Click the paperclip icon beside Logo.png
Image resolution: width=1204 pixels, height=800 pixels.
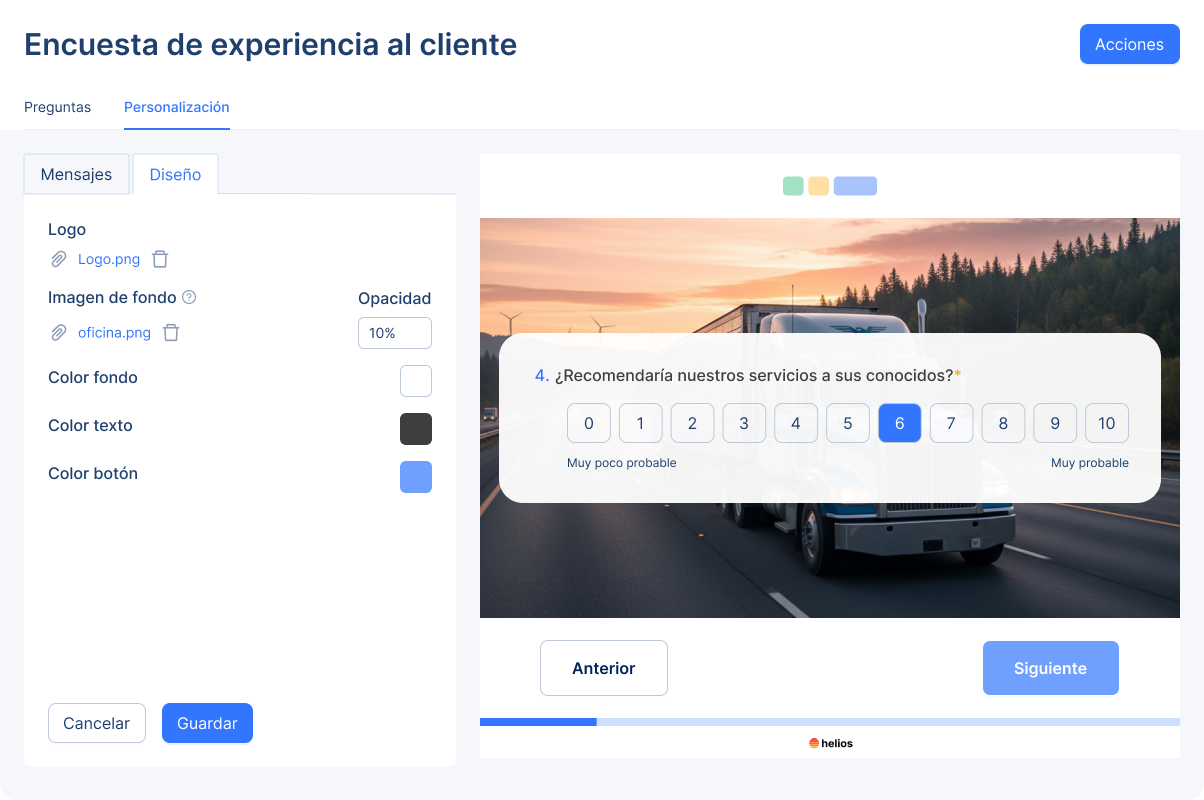pos(58,259)
